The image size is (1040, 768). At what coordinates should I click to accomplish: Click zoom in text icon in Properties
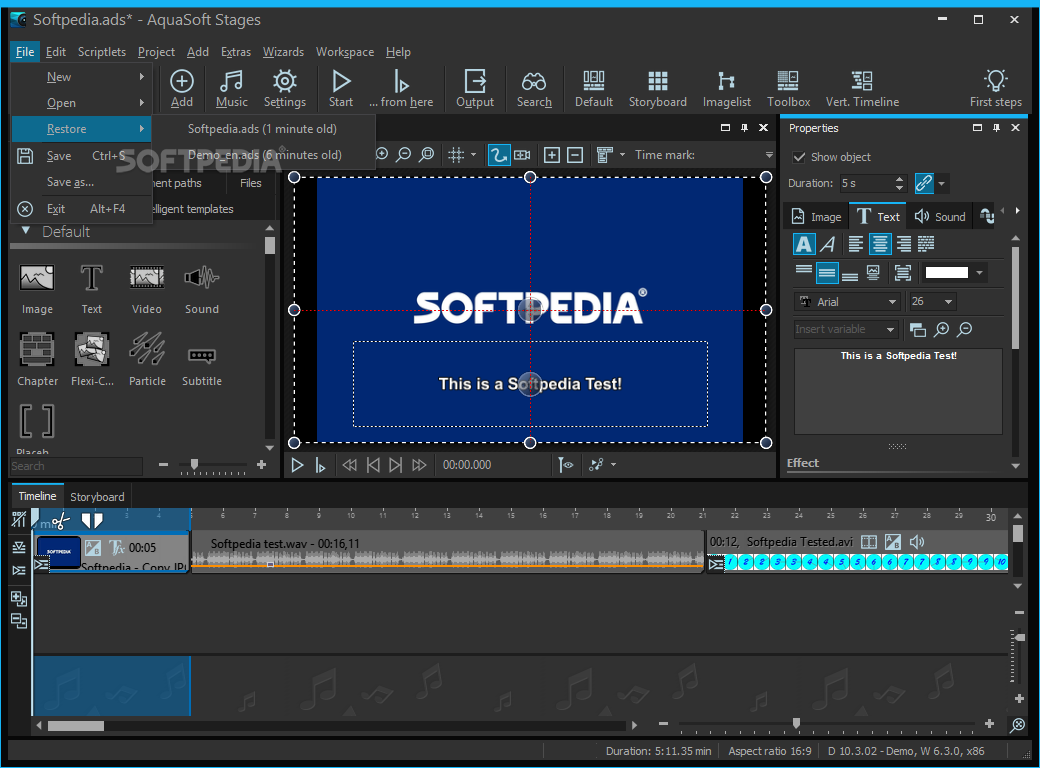coord(942,329)
